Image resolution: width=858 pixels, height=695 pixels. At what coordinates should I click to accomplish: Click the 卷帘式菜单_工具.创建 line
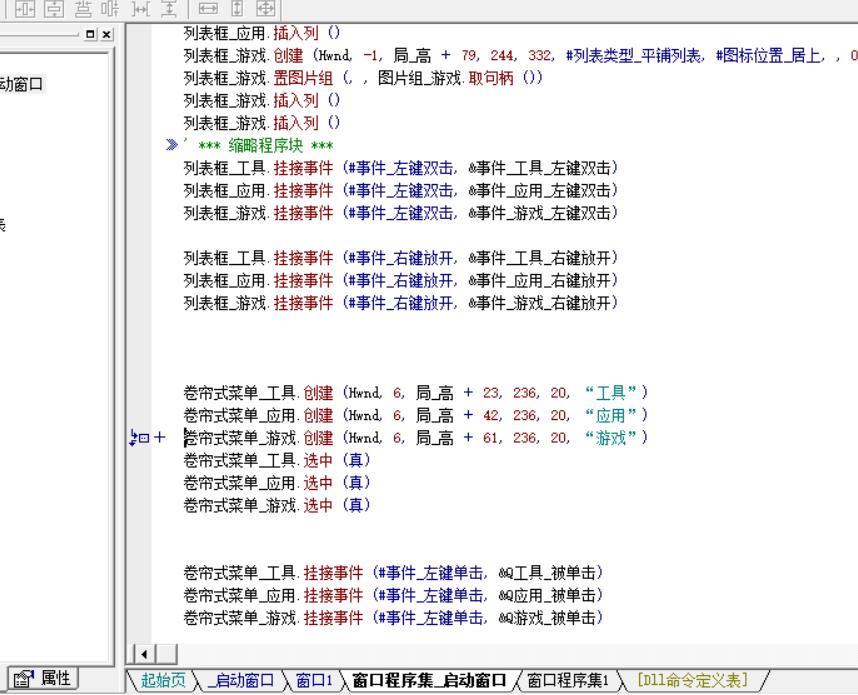pos(415,392)
